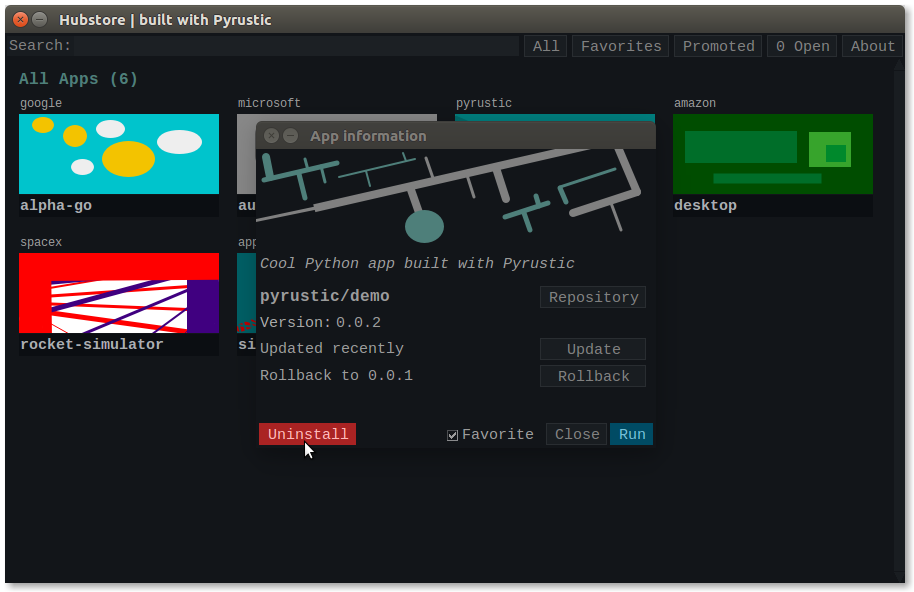The height and width of the screenshot is (592, 914).
Task: Open the Favorites view
Action: [621, 46]
